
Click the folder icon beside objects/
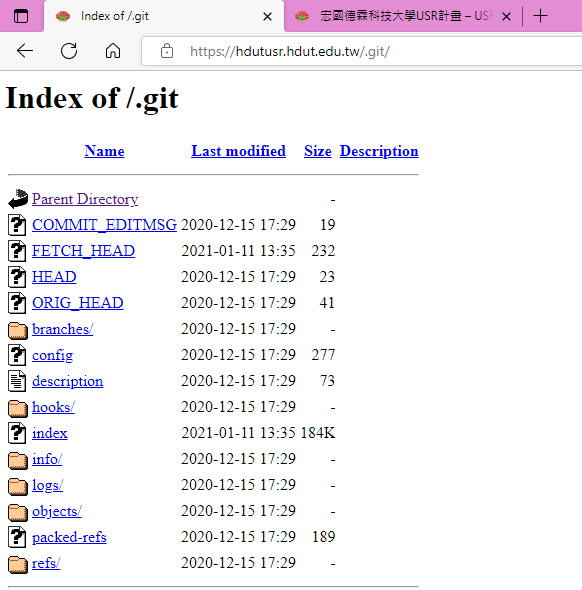[18, 512]
